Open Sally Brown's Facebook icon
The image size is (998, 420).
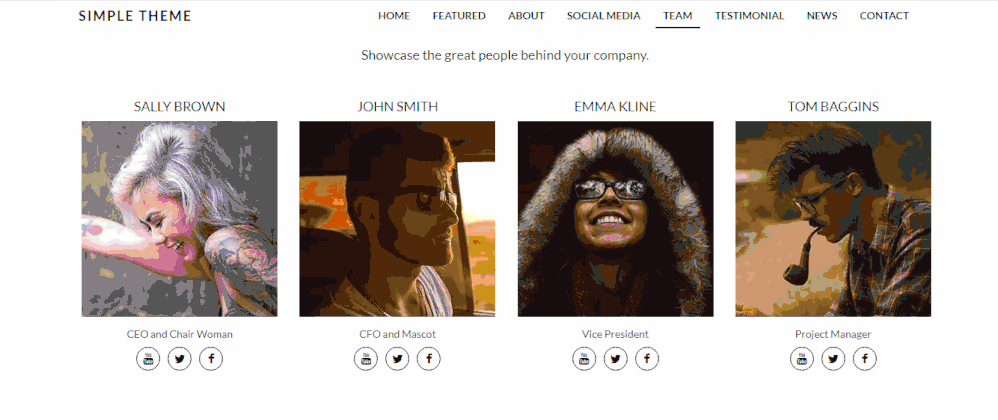211,359
